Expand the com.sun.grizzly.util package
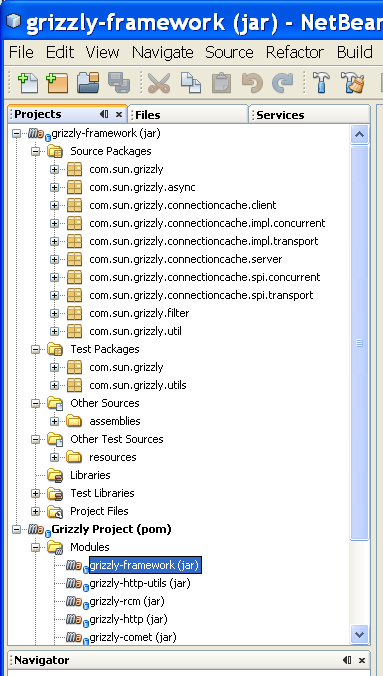 pyautogui.click(x=54, y=331)
